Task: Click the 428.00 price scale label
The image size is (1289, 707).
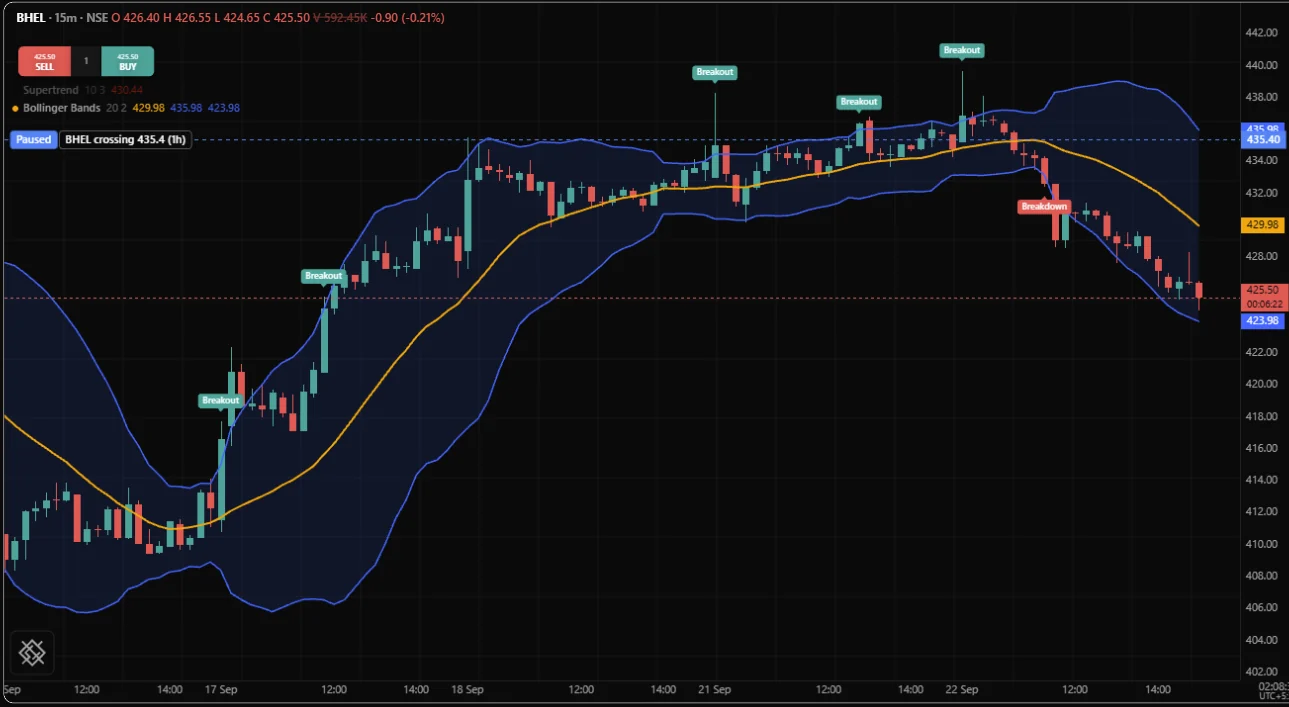Action: 1262,256
